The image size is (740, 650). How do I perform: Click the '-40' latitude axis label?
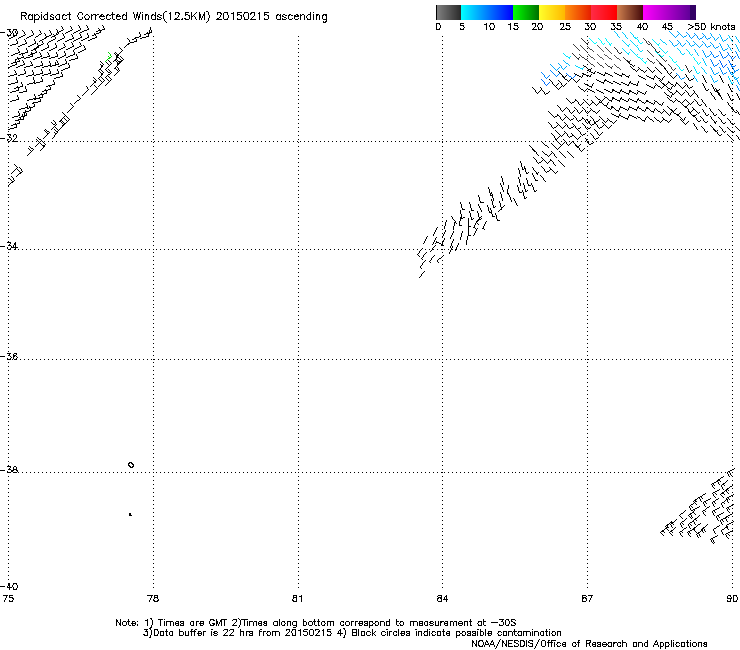click(x=9, y=587)
